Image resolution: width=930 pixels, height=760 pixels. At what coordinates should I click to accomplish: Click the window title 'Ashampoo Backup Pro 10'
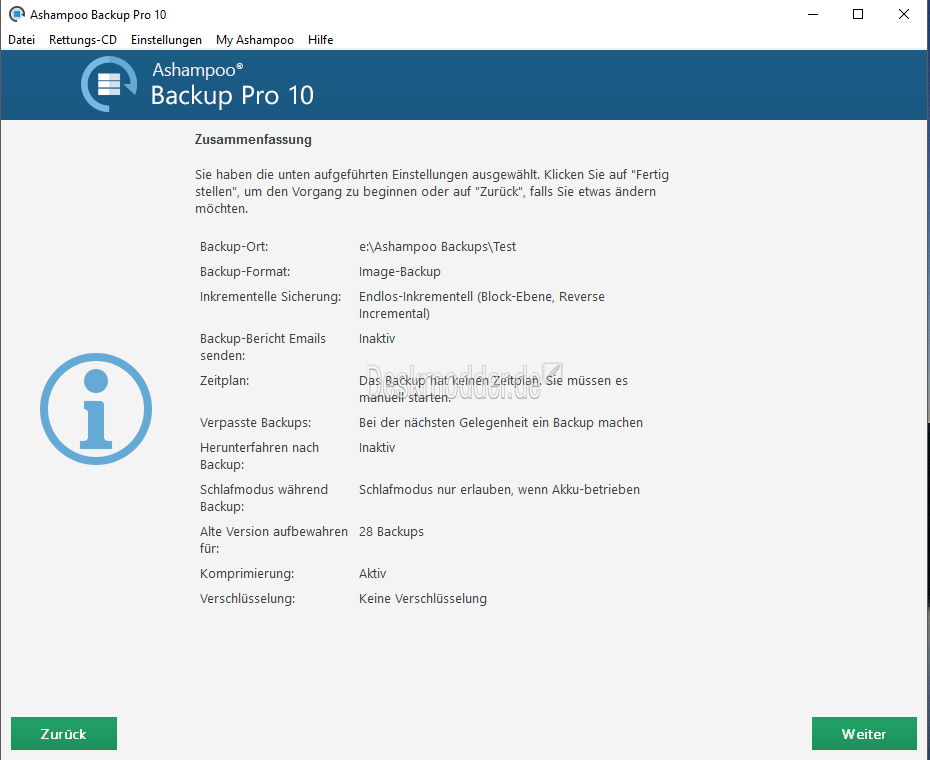coord(98,14)
